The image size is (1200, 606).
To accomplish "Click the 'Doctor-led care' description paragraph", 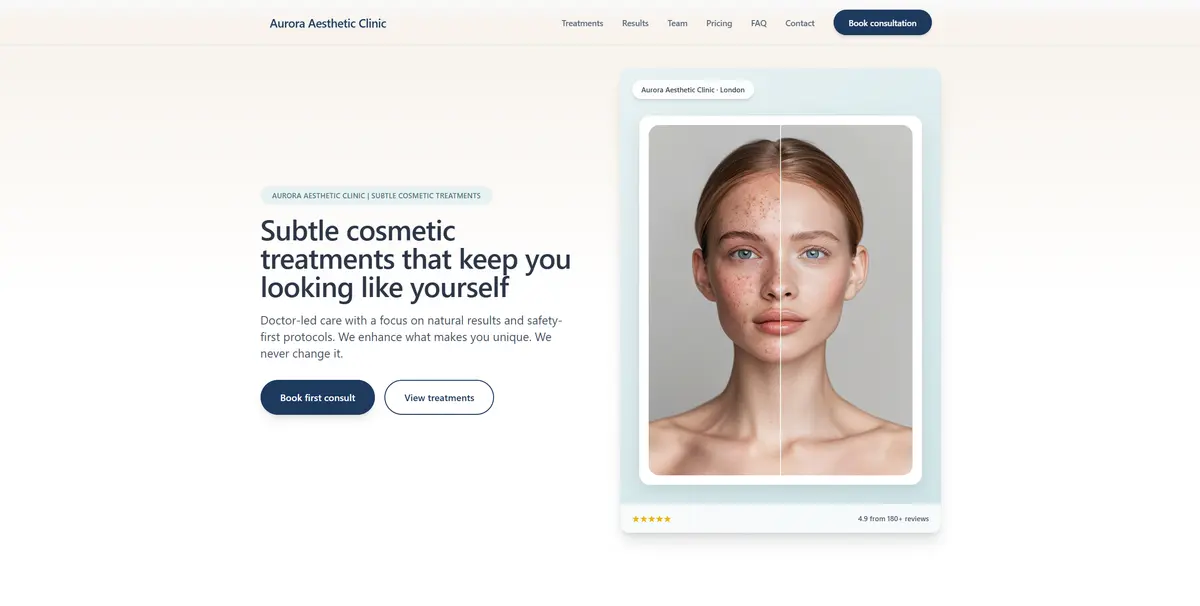I will (411, 337).
